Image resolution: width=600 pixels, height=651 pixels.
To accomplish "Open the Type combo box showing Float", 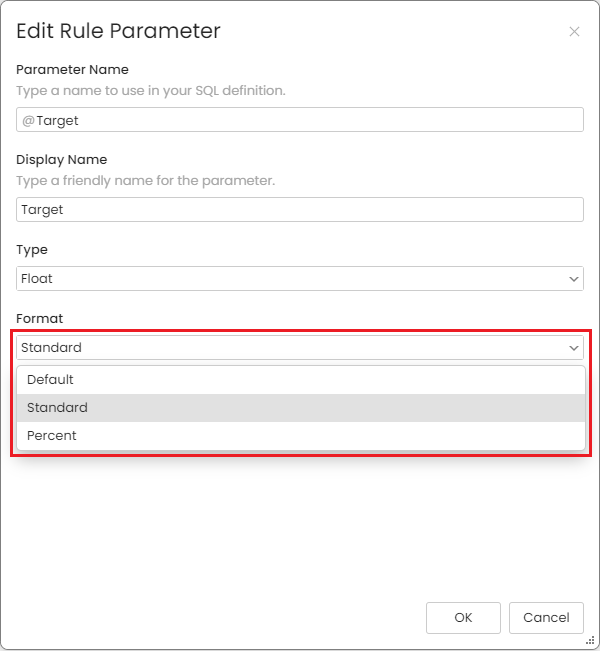I will click(x=300, y=279).
